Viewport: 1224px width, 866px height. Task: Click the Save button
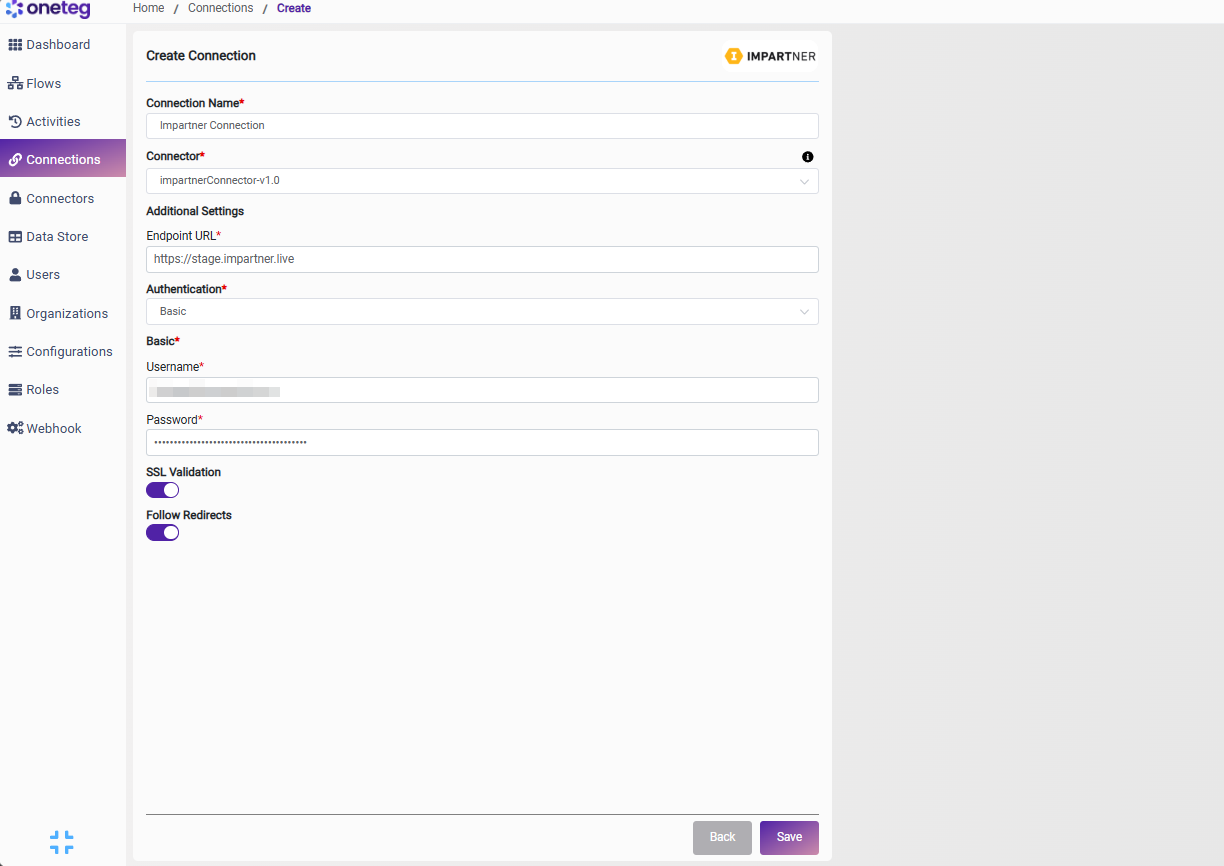point(789,838)
